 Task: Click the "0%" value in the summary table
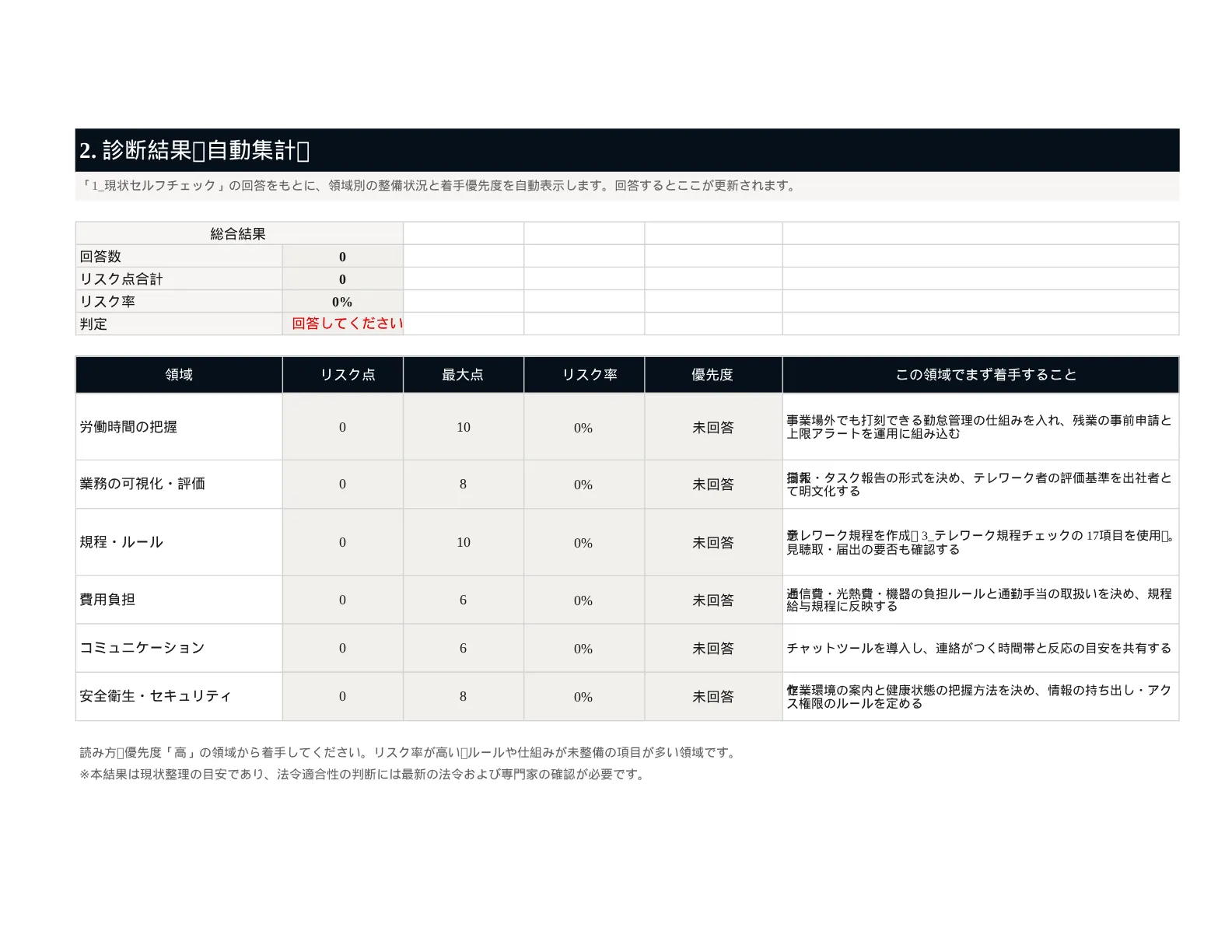(x=342, y=302)
